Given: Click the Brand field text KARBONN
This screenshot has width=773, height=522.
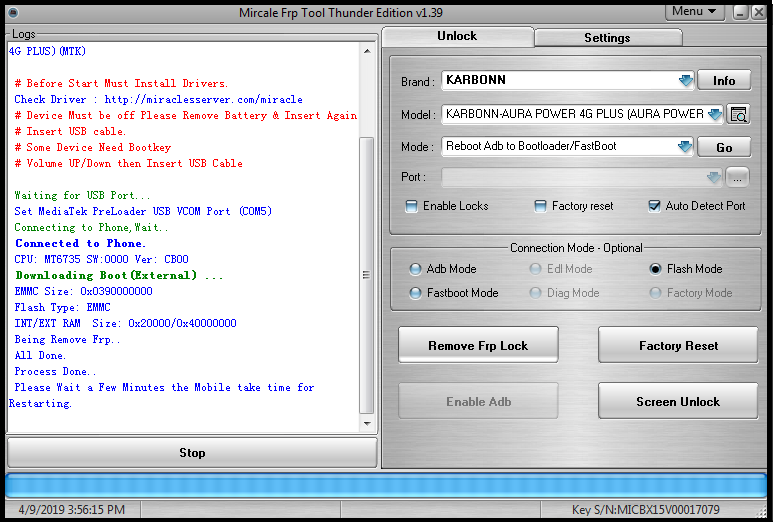Looking at the screenshot, I should coord(476,80).
